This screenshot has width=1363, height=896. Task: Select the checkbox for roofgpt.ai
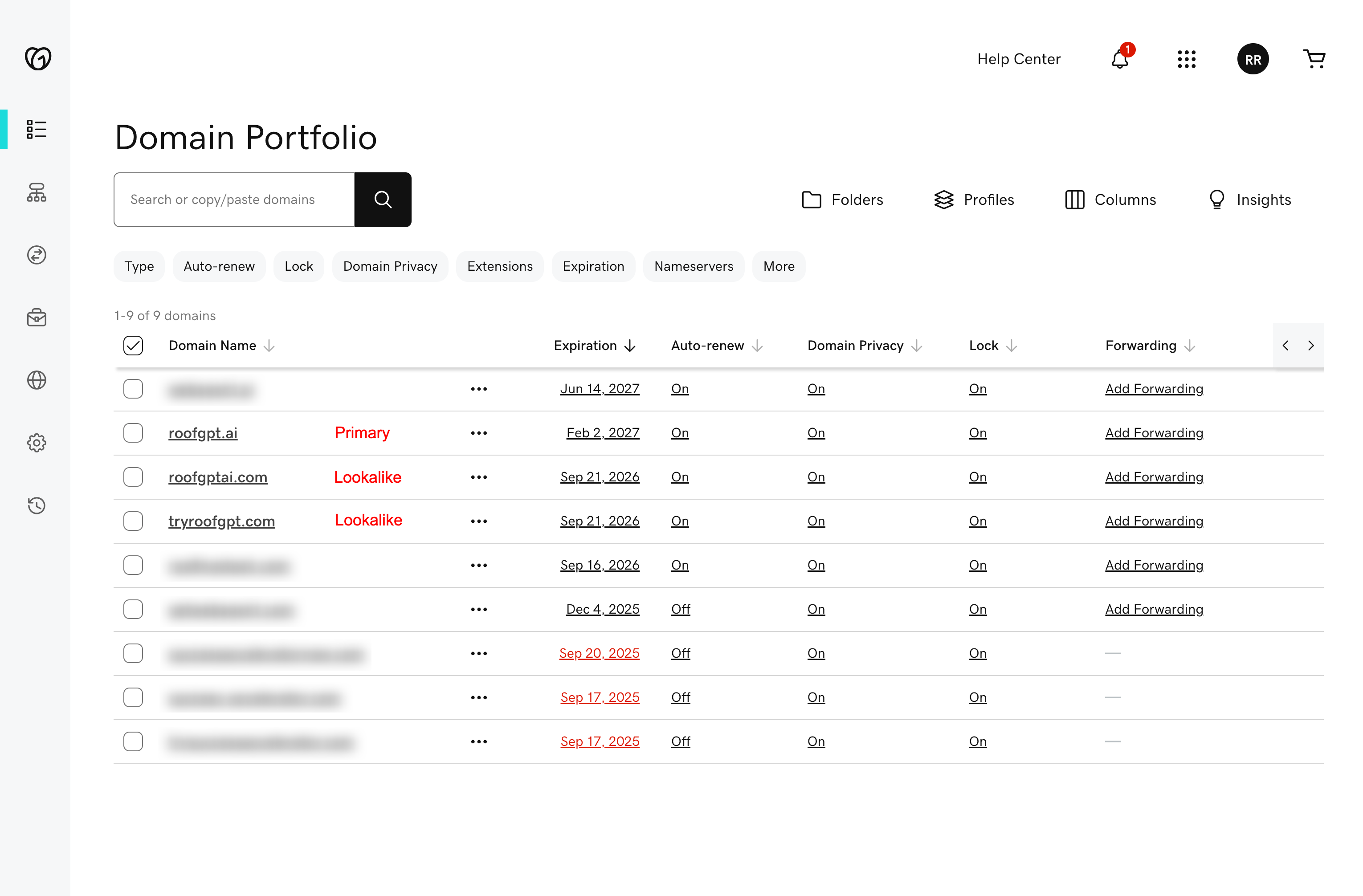pos(133,433)
